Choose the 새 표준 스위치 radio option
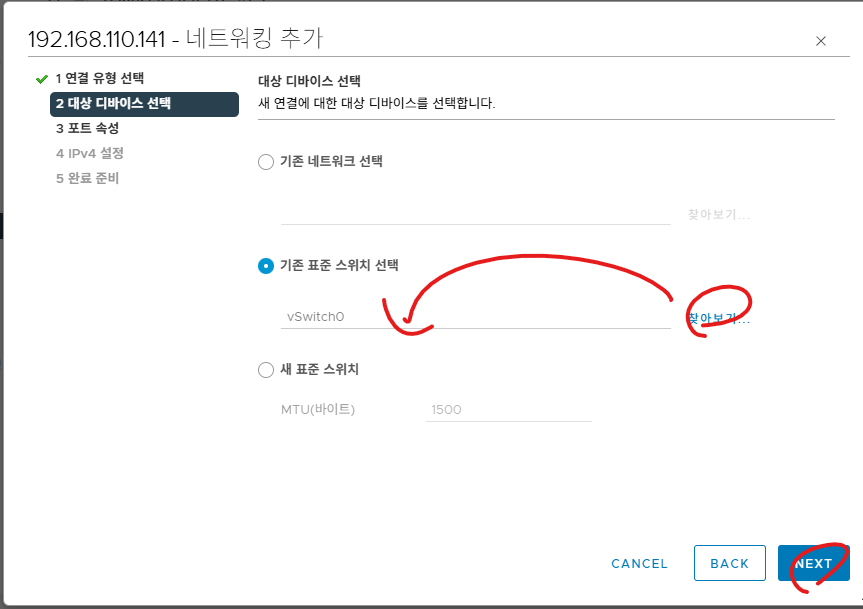 pos(266,370)
